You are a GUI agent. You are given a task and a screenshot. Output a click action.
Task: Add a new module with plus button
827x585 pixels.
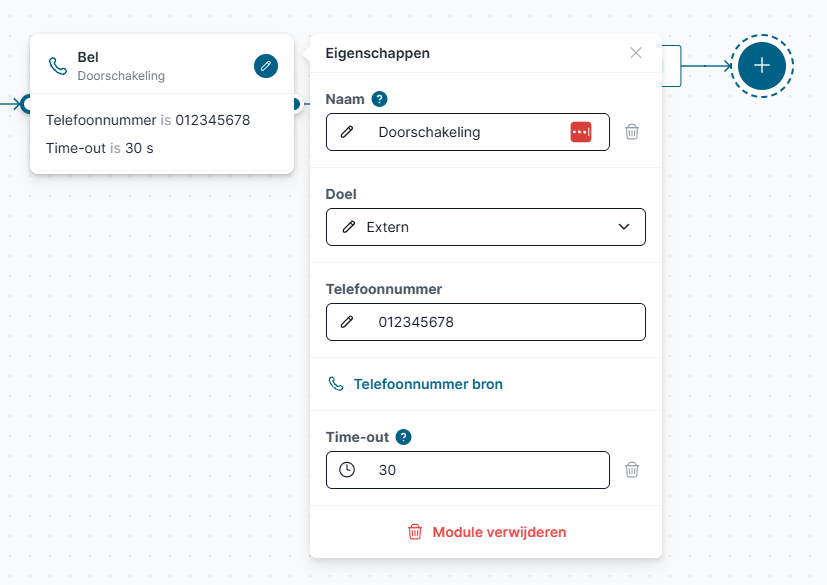coord(762,66)
